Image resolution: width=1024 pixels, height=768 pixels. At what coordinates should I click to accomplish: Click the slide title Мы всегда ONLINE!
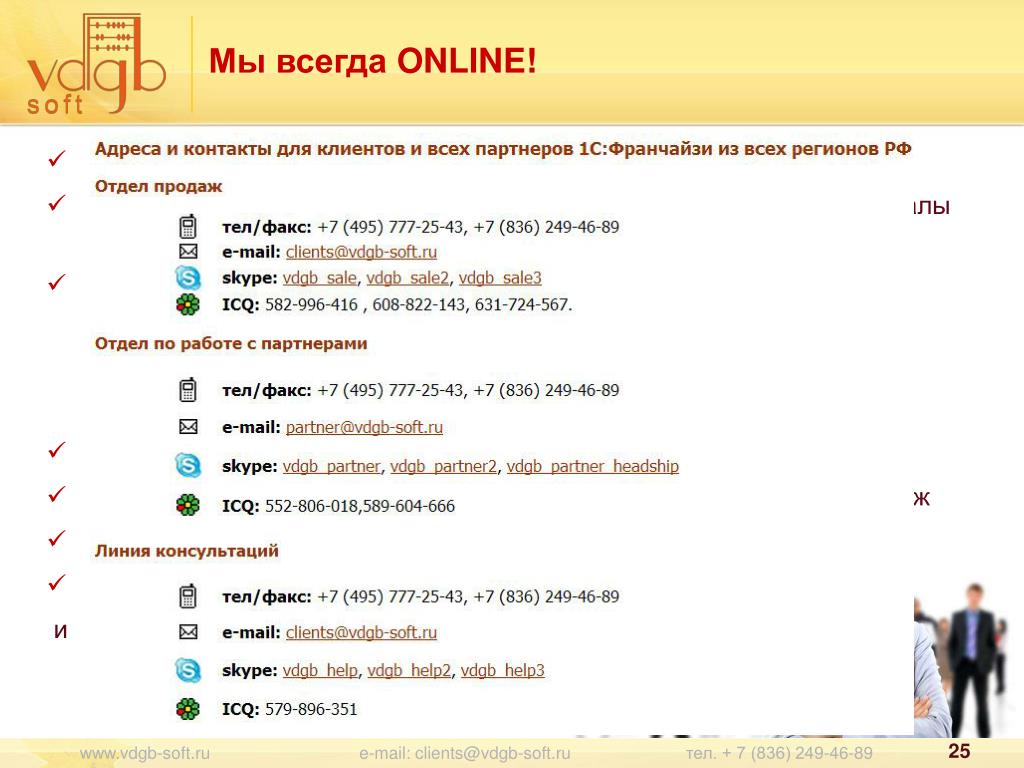(x=372, y=61)
